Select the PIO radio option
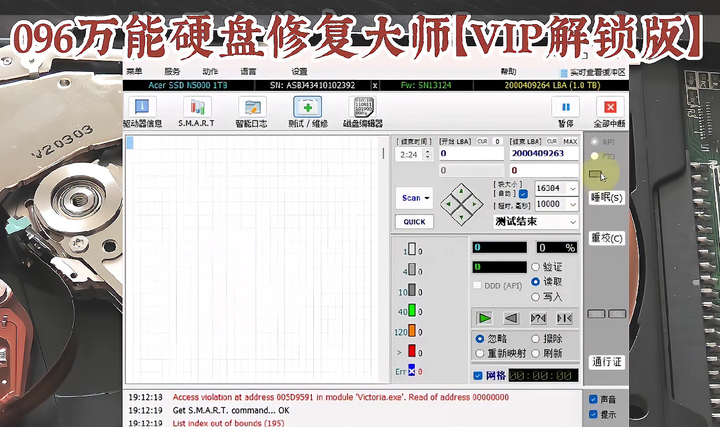This screenshot has height=427, width=720. click(x=595, y=157)
